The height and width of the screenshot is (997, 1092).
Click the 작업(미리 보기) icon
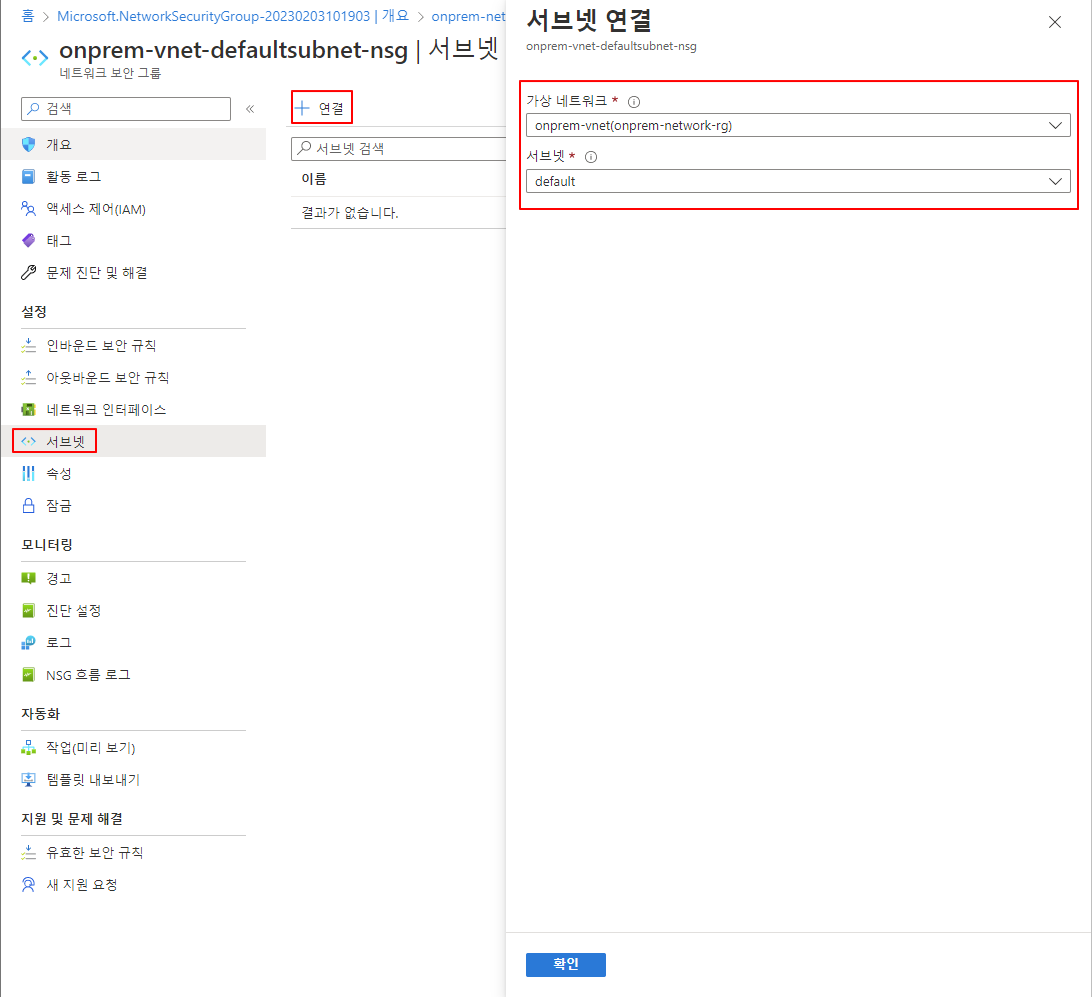pos(29,748)
